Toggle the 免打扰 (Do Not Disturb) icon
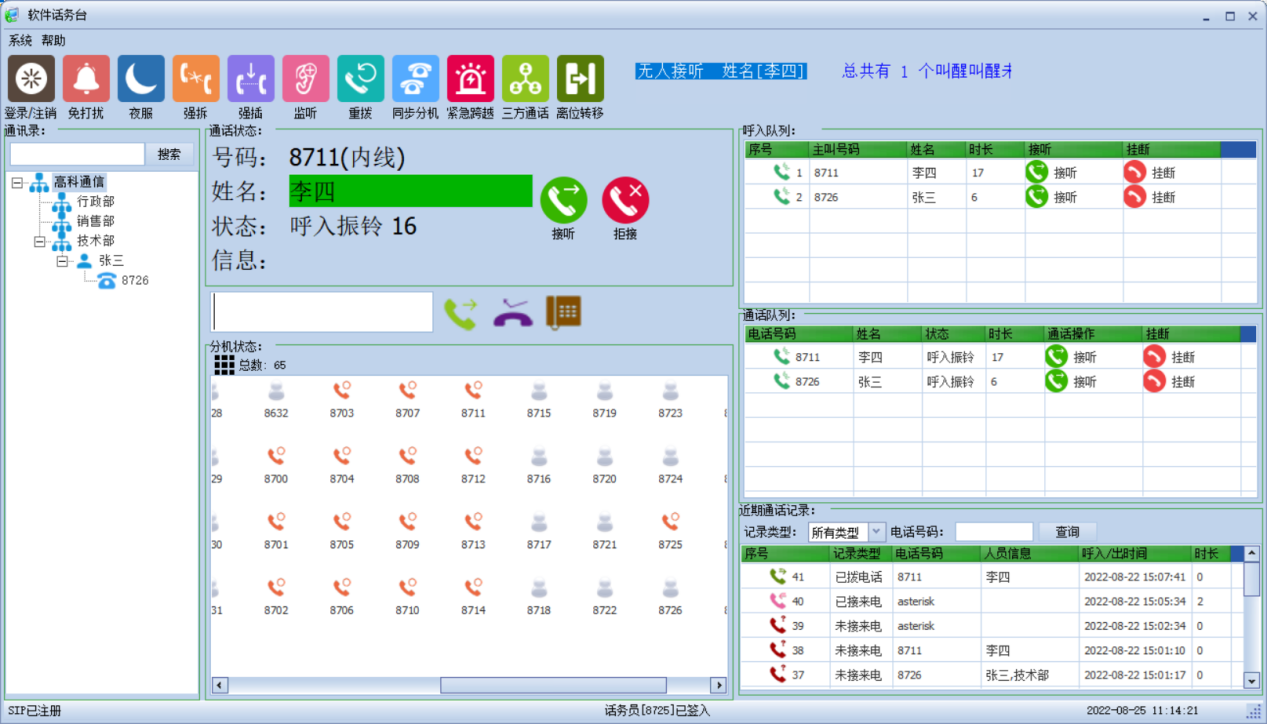 [x=85, y=78]
